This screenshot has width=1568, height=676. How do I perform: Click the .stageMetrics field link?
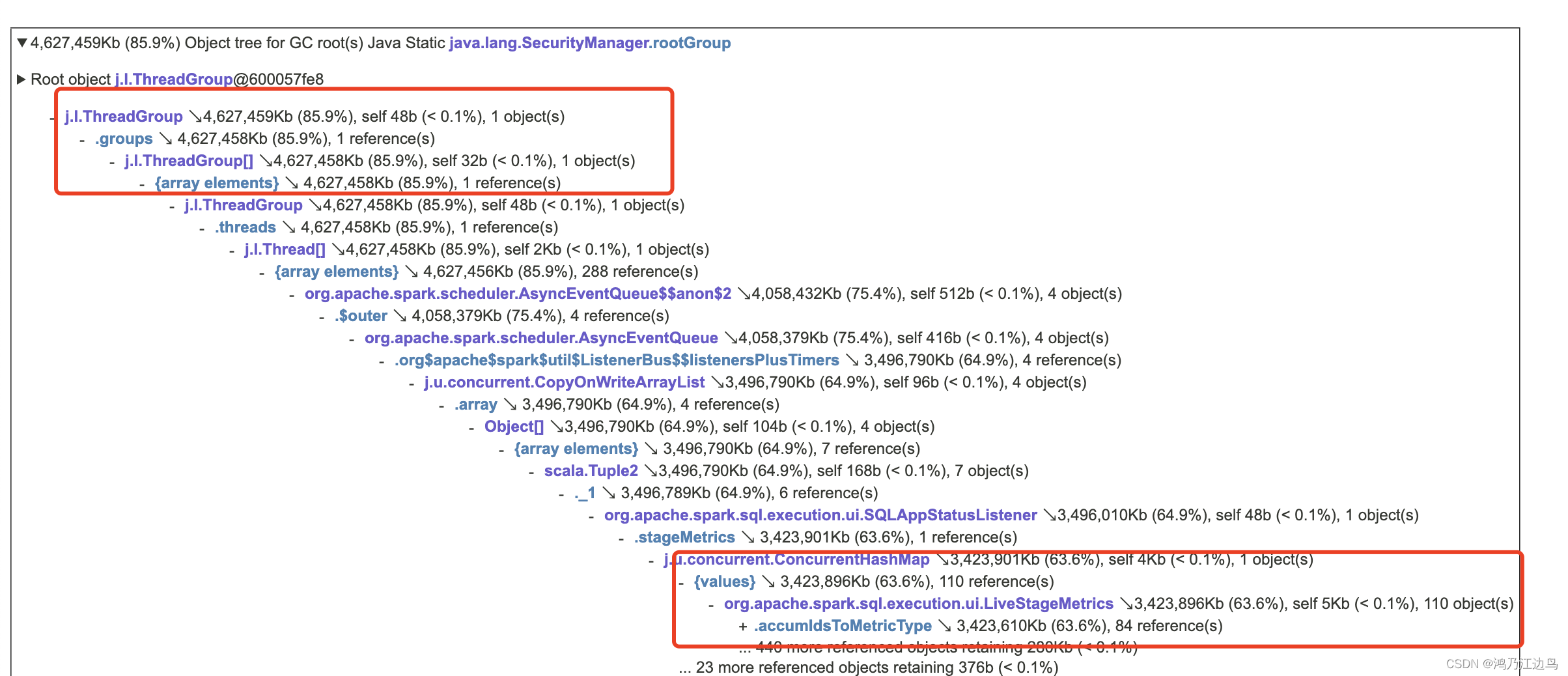click(x=684, y=537)
